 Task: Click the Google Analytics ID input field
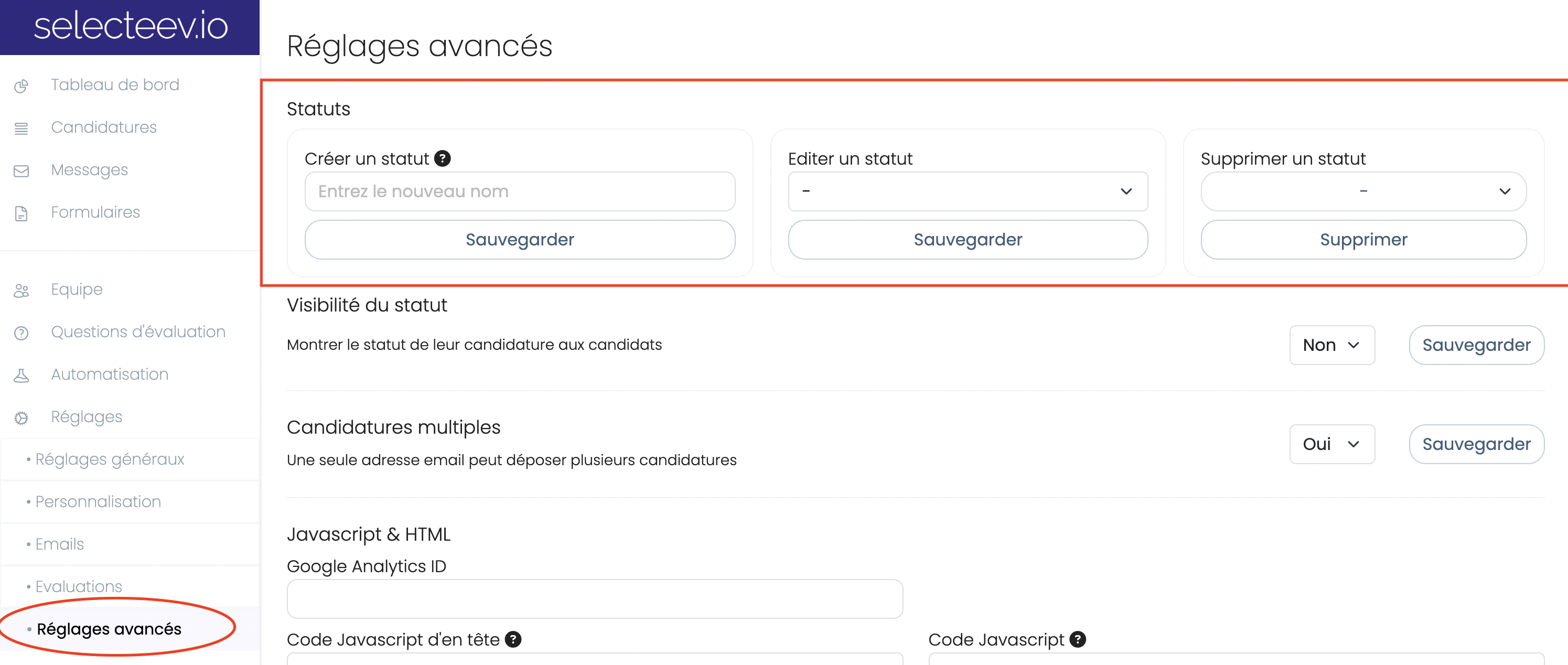594,598
